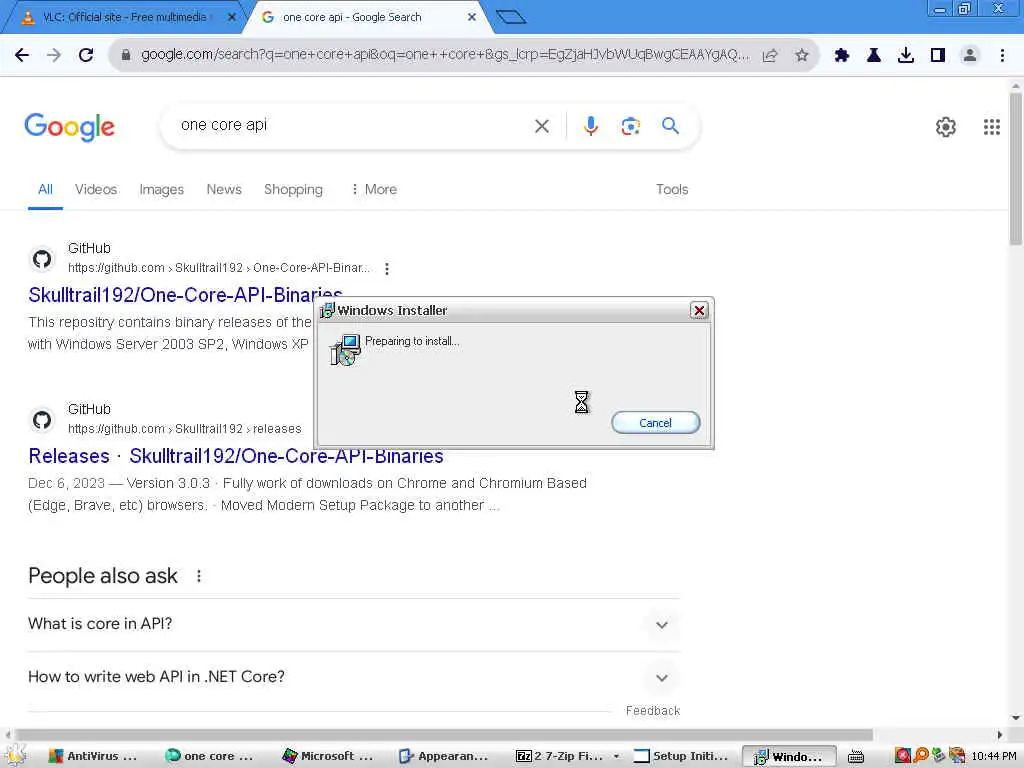Open the 7-Zip grouped taskbar dropdown
Screen dimensions: 1024x768
click(x=616, y=756)
